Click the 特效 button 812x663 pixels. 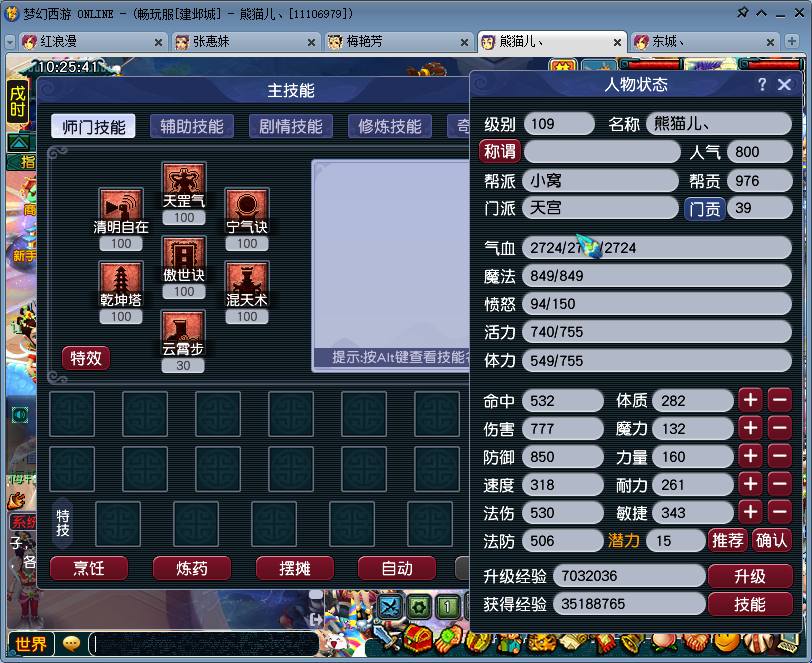pos(86,358)
